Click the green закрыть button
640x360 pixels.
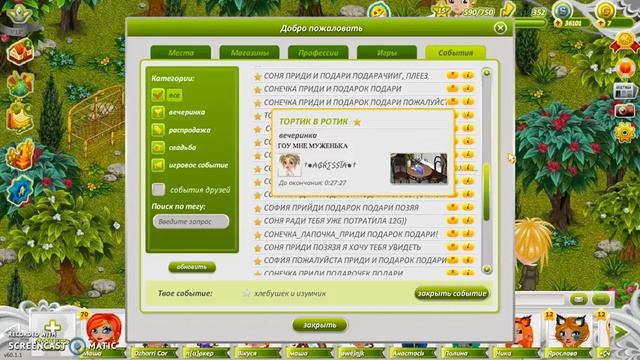coord(320,325)
